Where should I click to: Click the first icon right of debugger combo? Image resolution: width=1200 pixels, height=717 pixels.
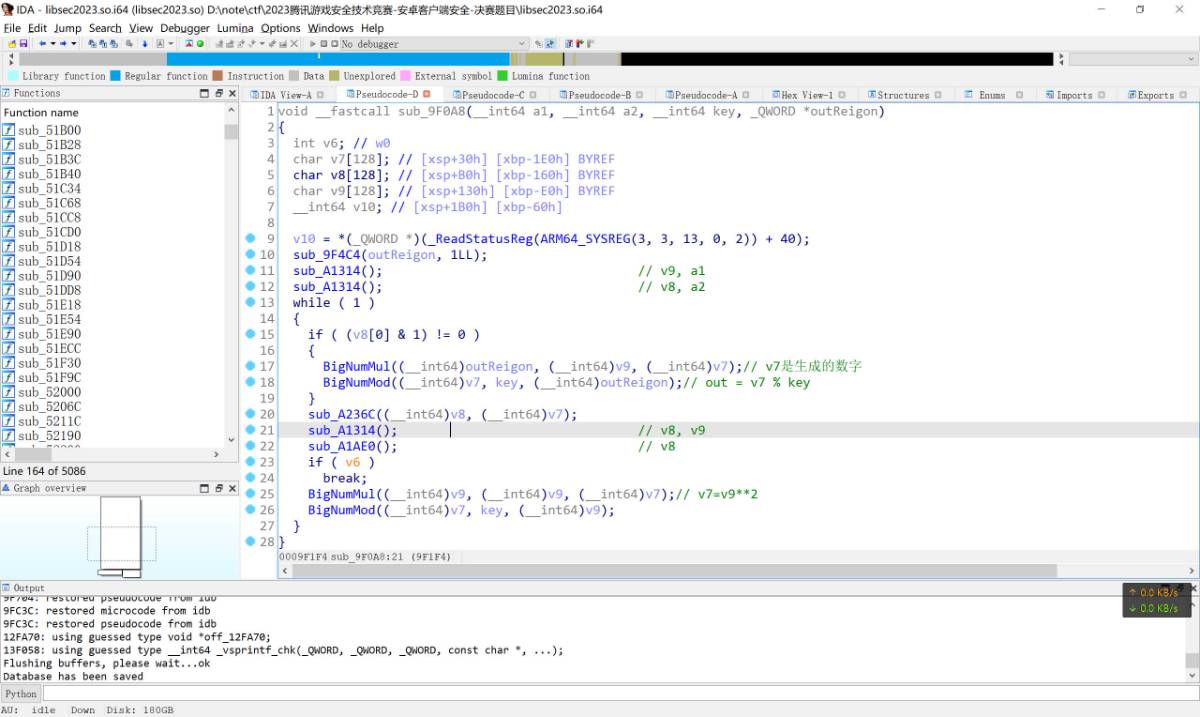pyautogui.click(x=537, y=44)
